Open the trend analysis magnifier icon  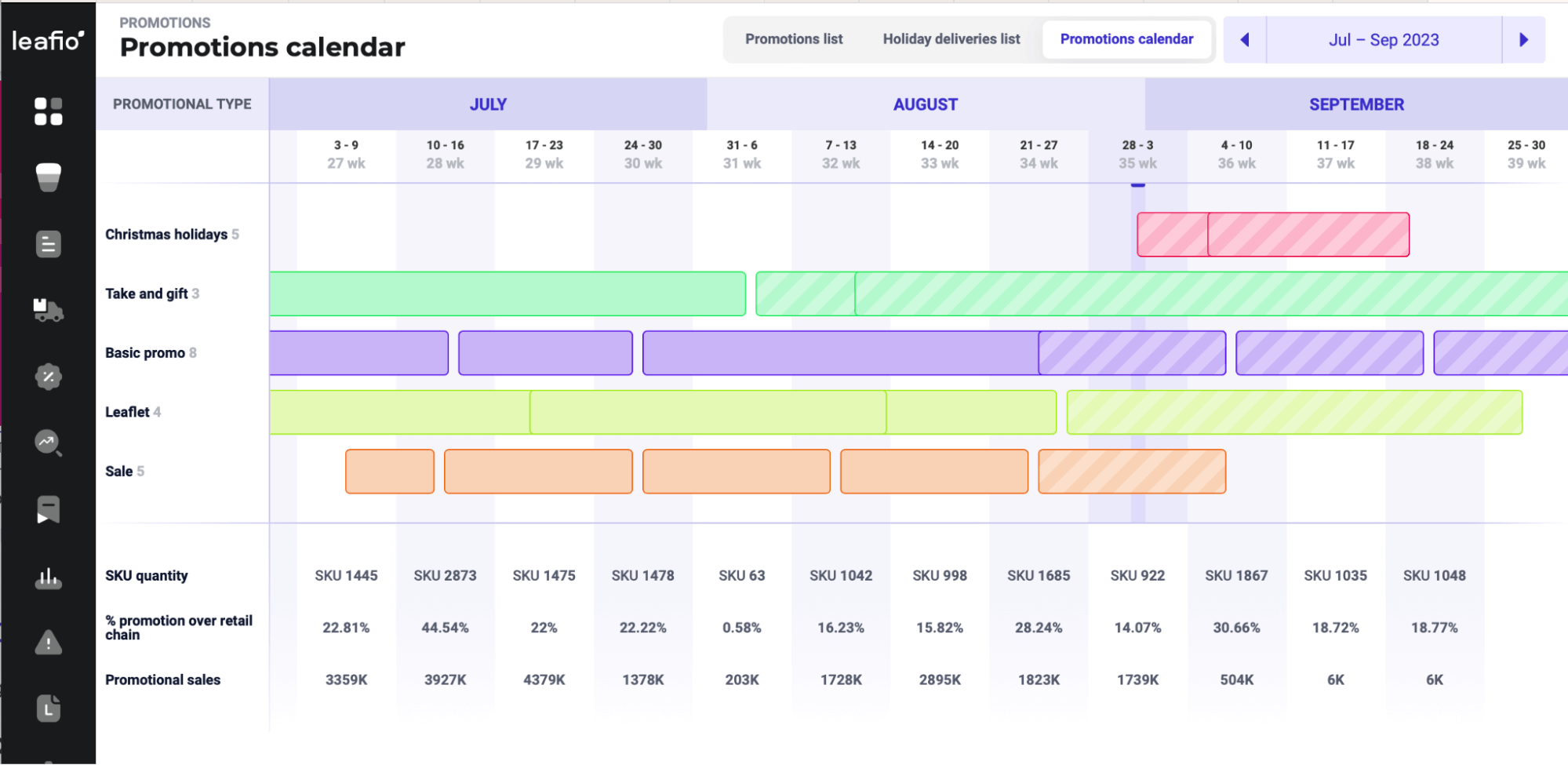pos(48,443)
